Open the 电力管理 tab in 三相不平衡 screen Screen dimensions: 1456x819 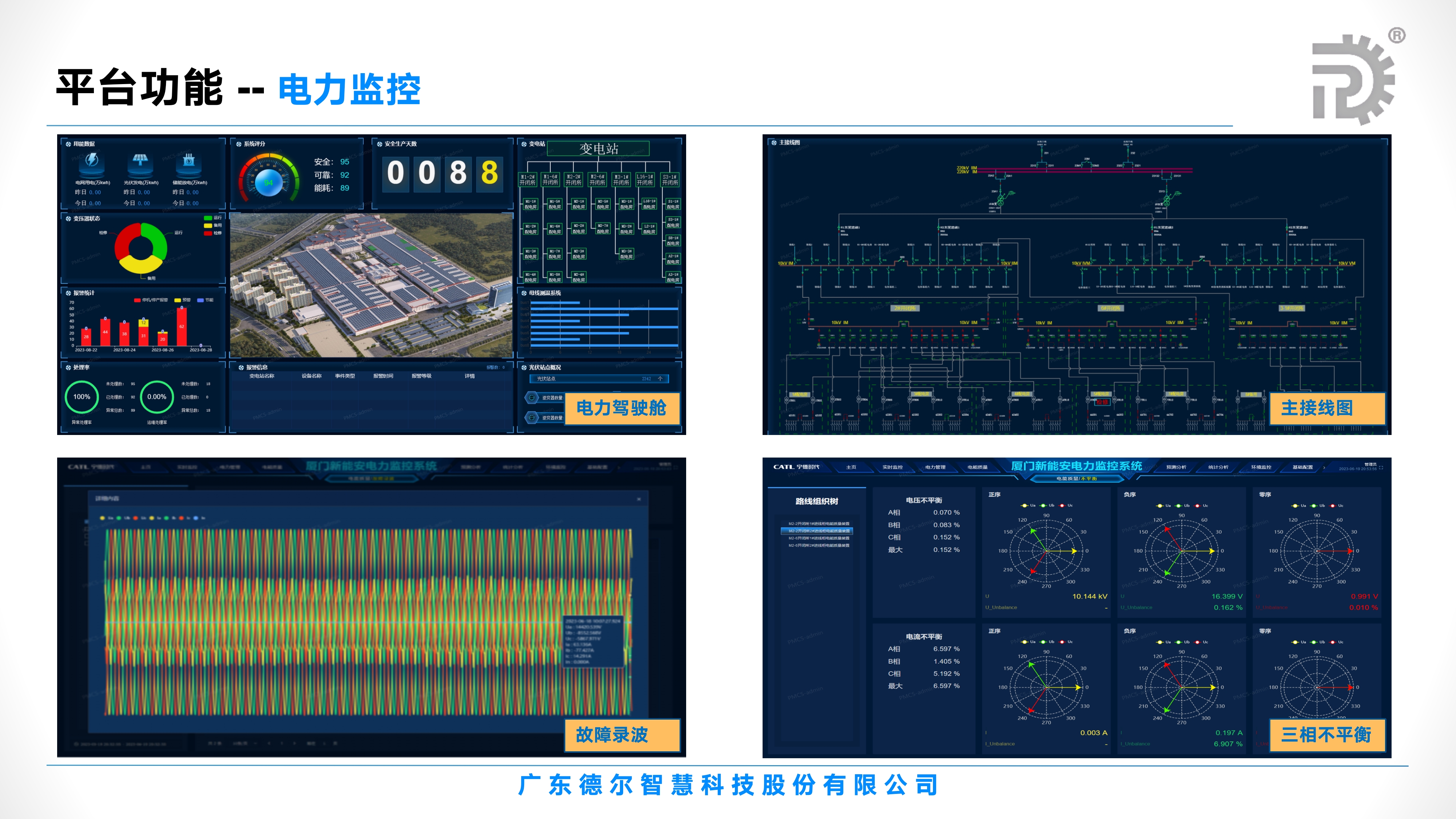coord(935,467)
